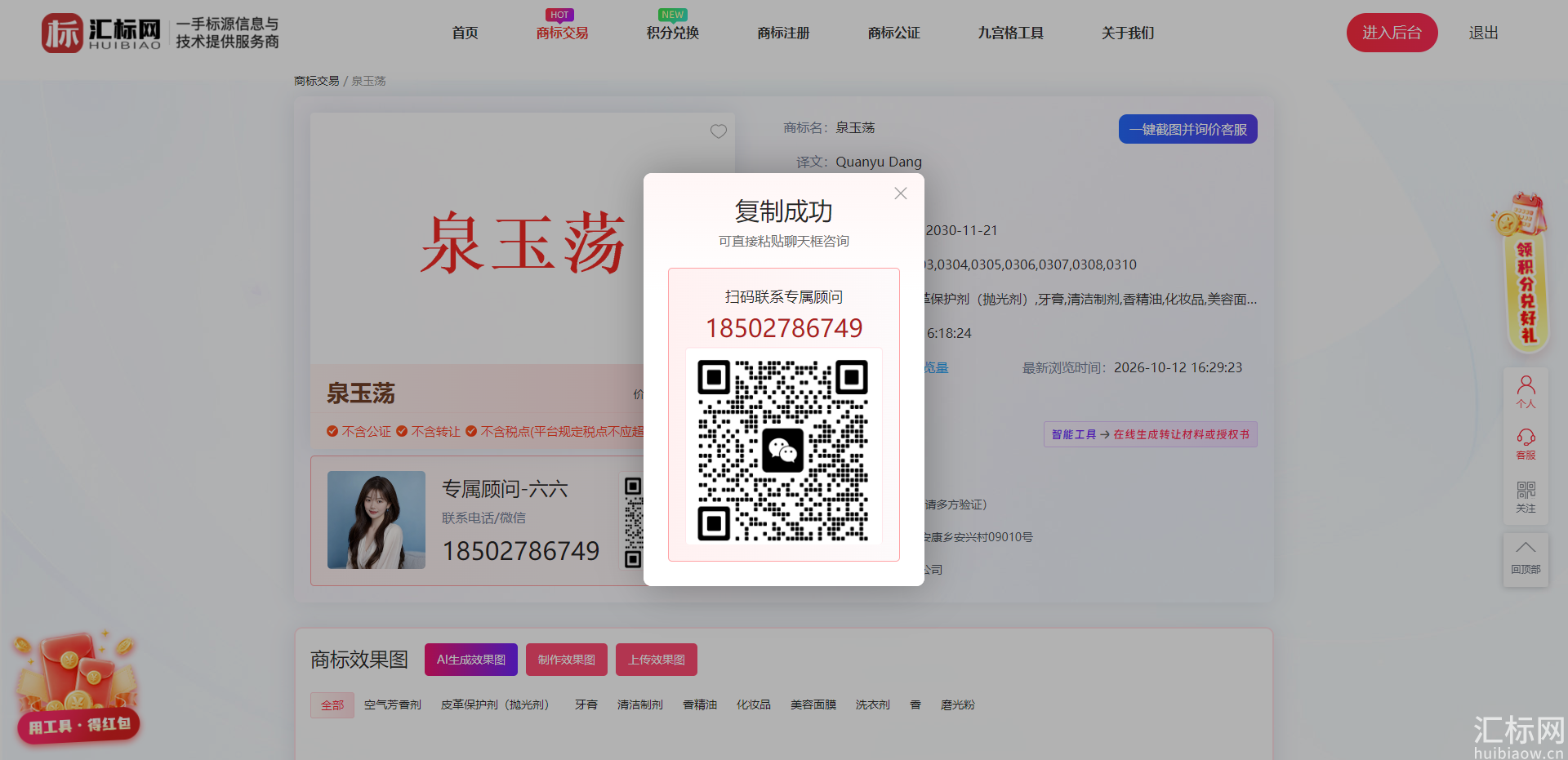This screenshot has width=1568, height=760.
Task: Click the 扫码联系专属顾问 text in popup
Action: coord(784,296)
